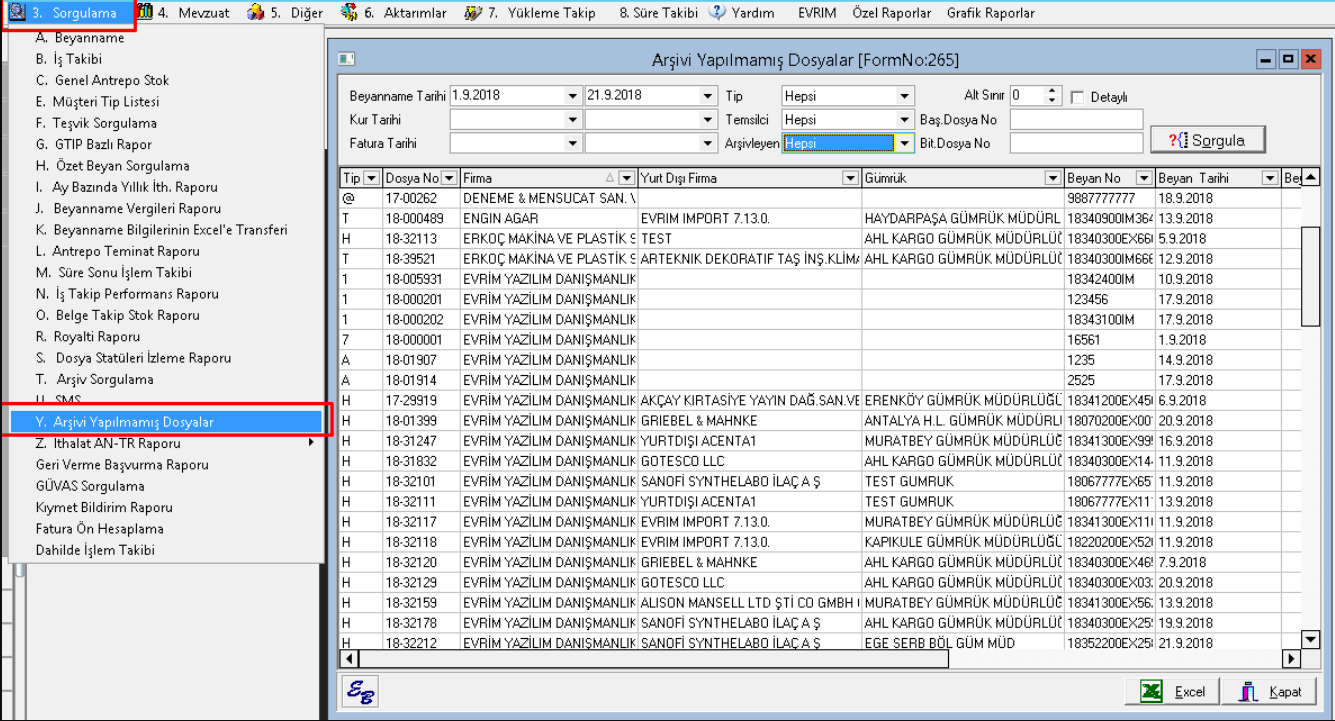This screenshot has height=721, width=1335.
Task: Select row with Dosya No 18-000489
Action: 819,218
